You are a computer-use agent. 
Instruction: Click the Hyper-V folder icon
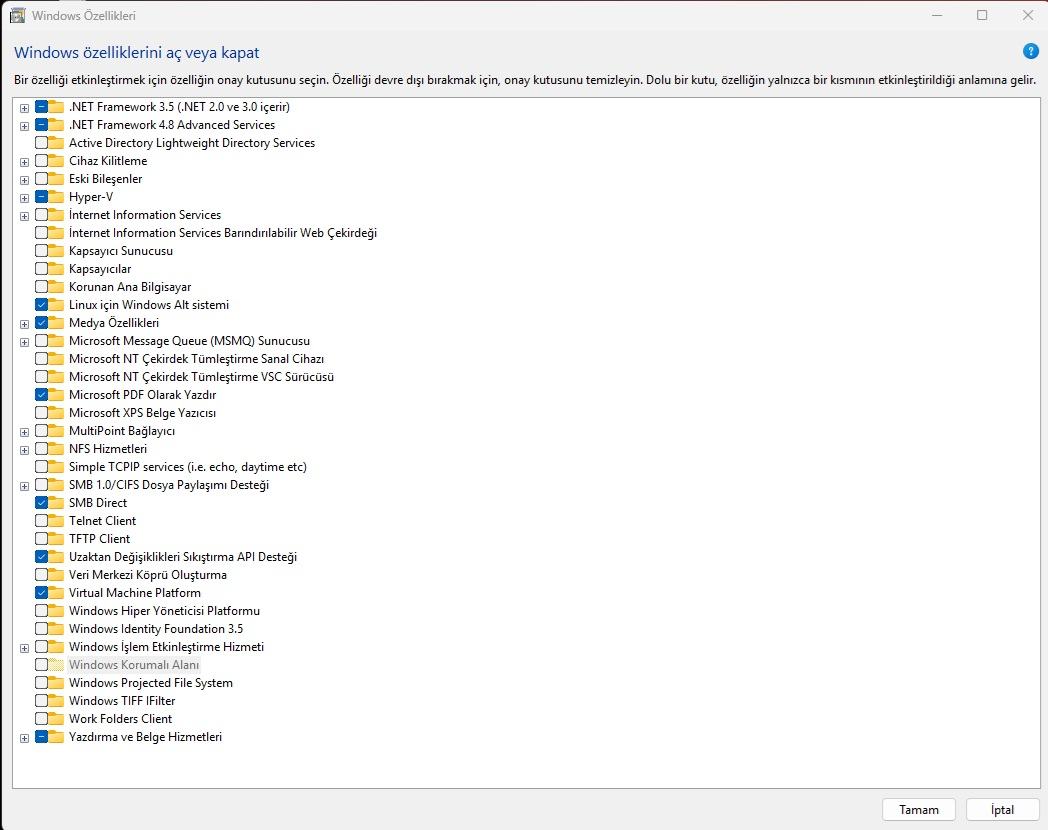56,197
